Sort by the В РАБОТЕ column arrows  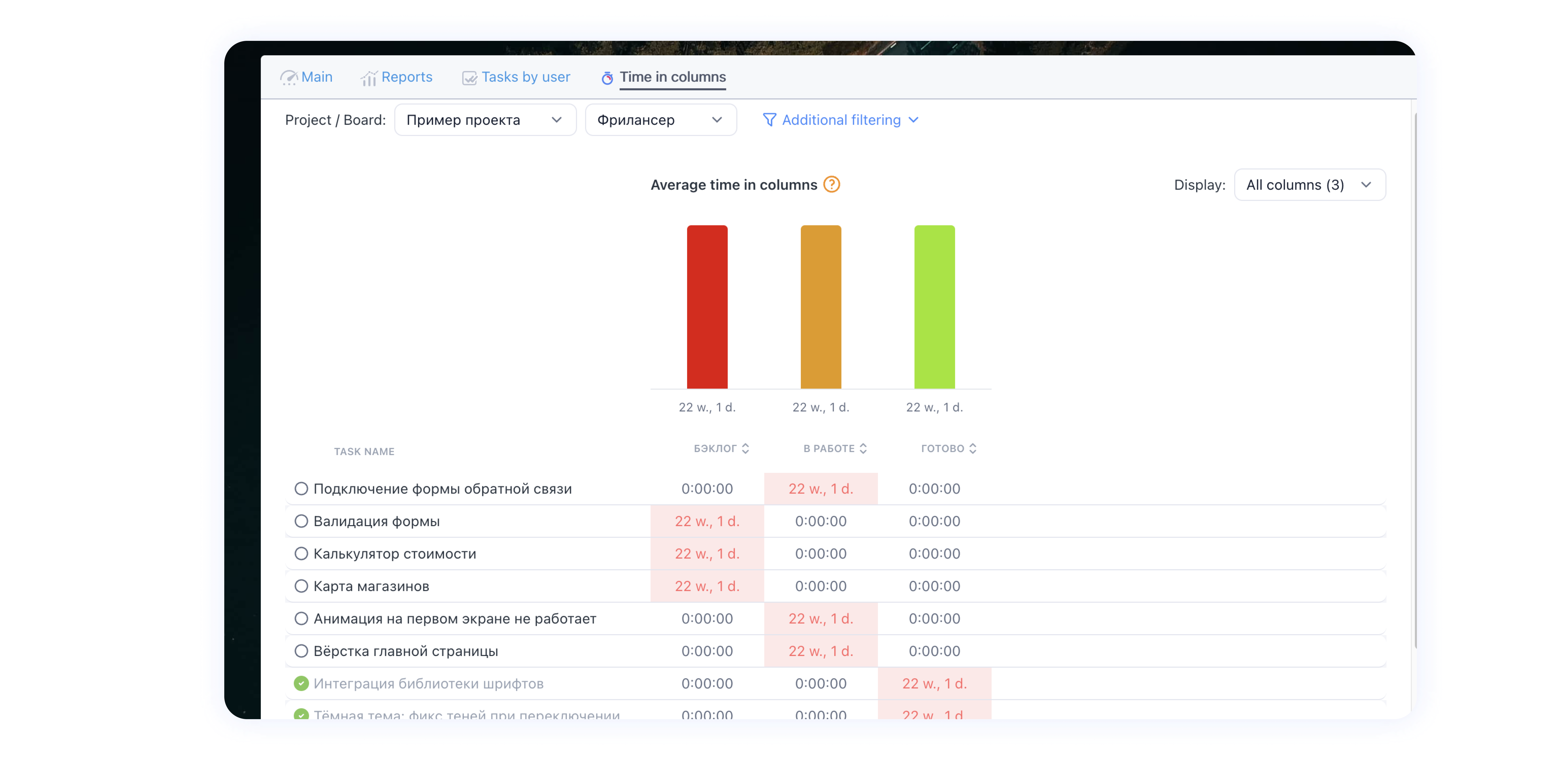coord(863,448)
